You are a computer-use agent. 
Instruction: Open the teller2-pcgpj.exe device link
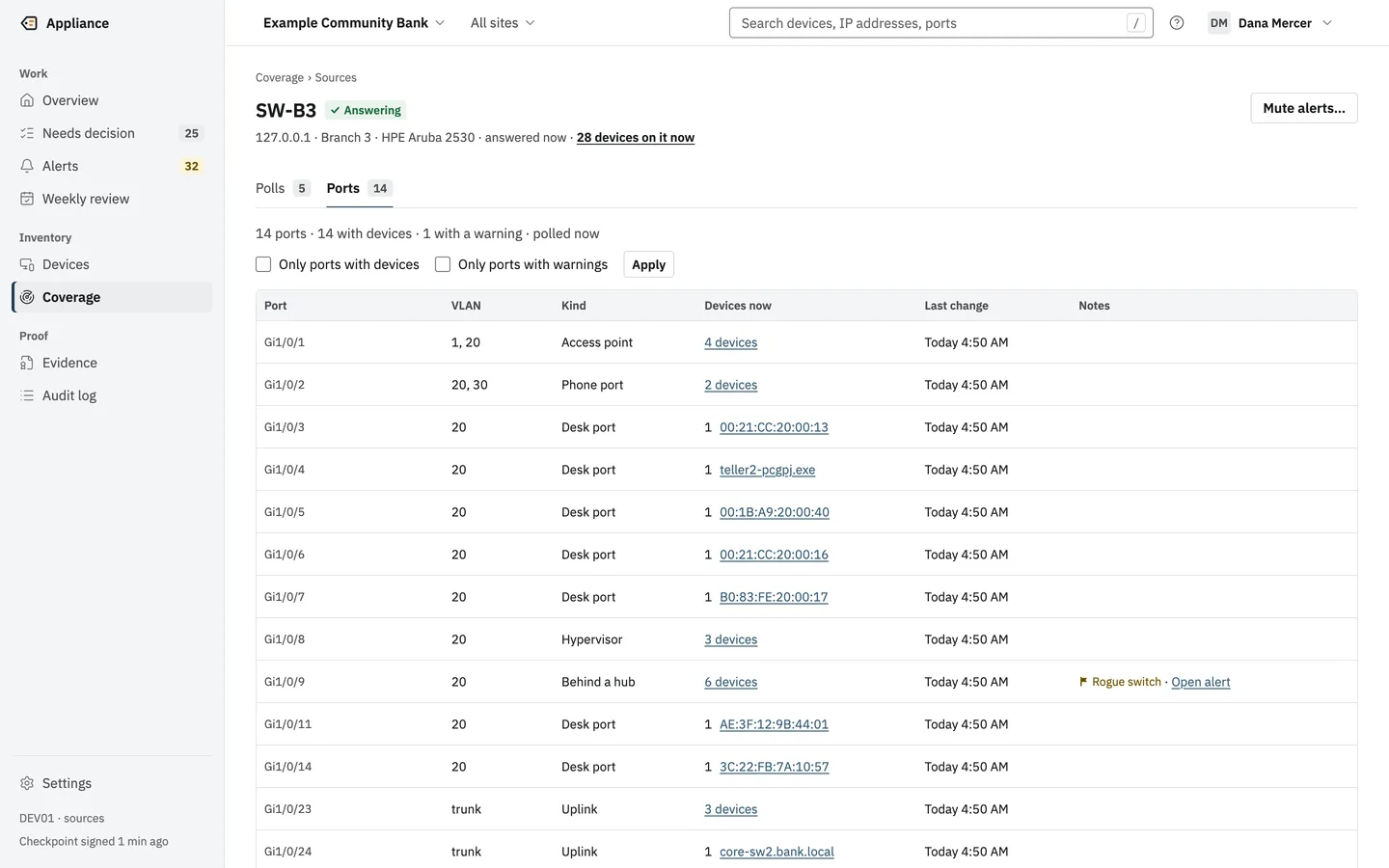[768, 470]
